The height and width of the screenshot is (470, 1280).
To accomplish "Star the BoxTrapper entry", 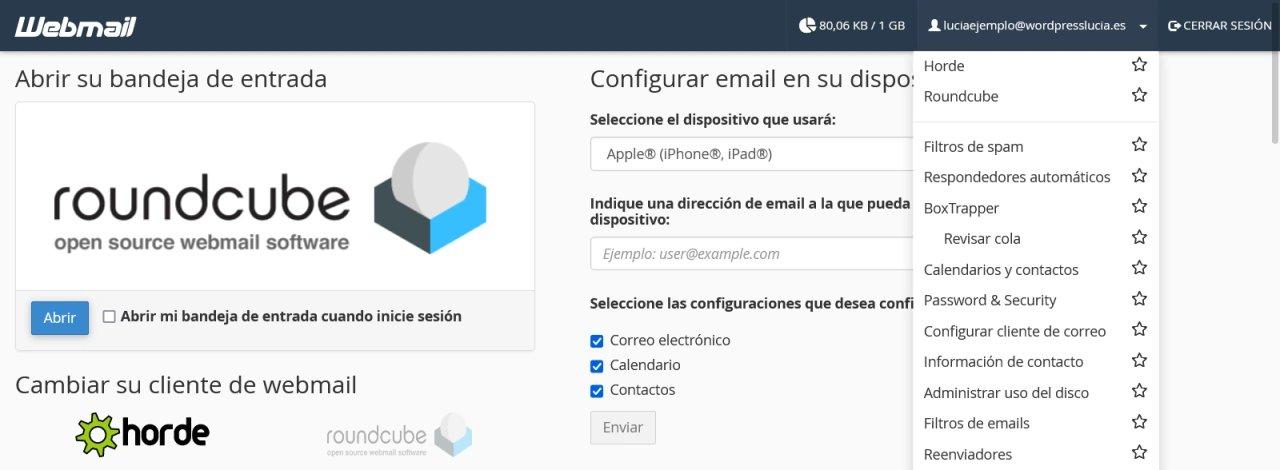I will click(1139, 207).
